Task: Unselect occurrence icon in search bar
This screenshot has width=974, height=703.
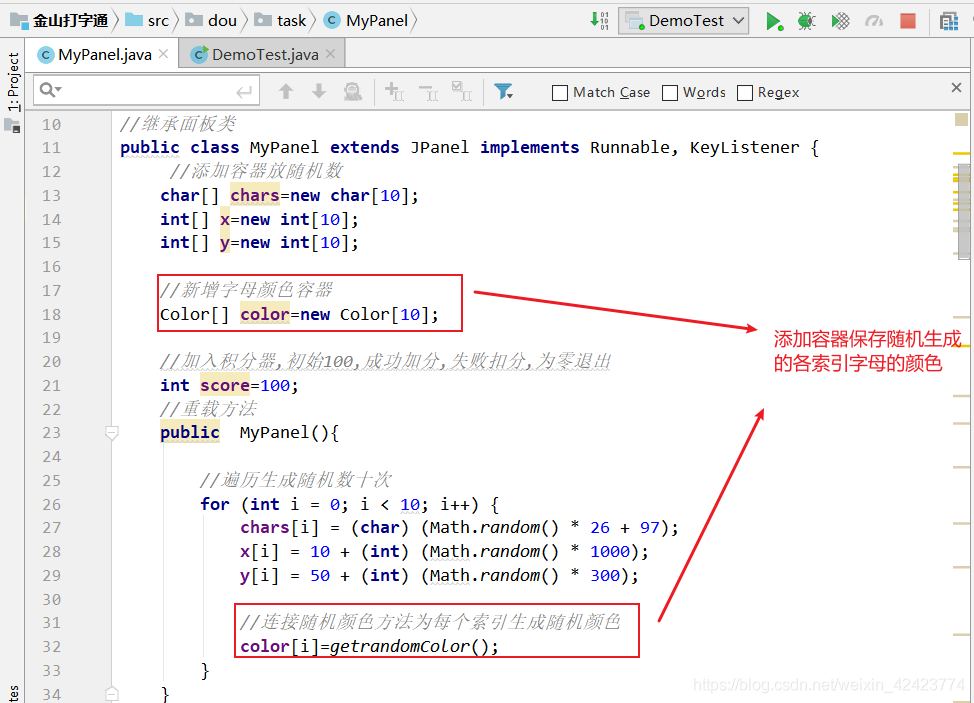Action: pos(428,93)
